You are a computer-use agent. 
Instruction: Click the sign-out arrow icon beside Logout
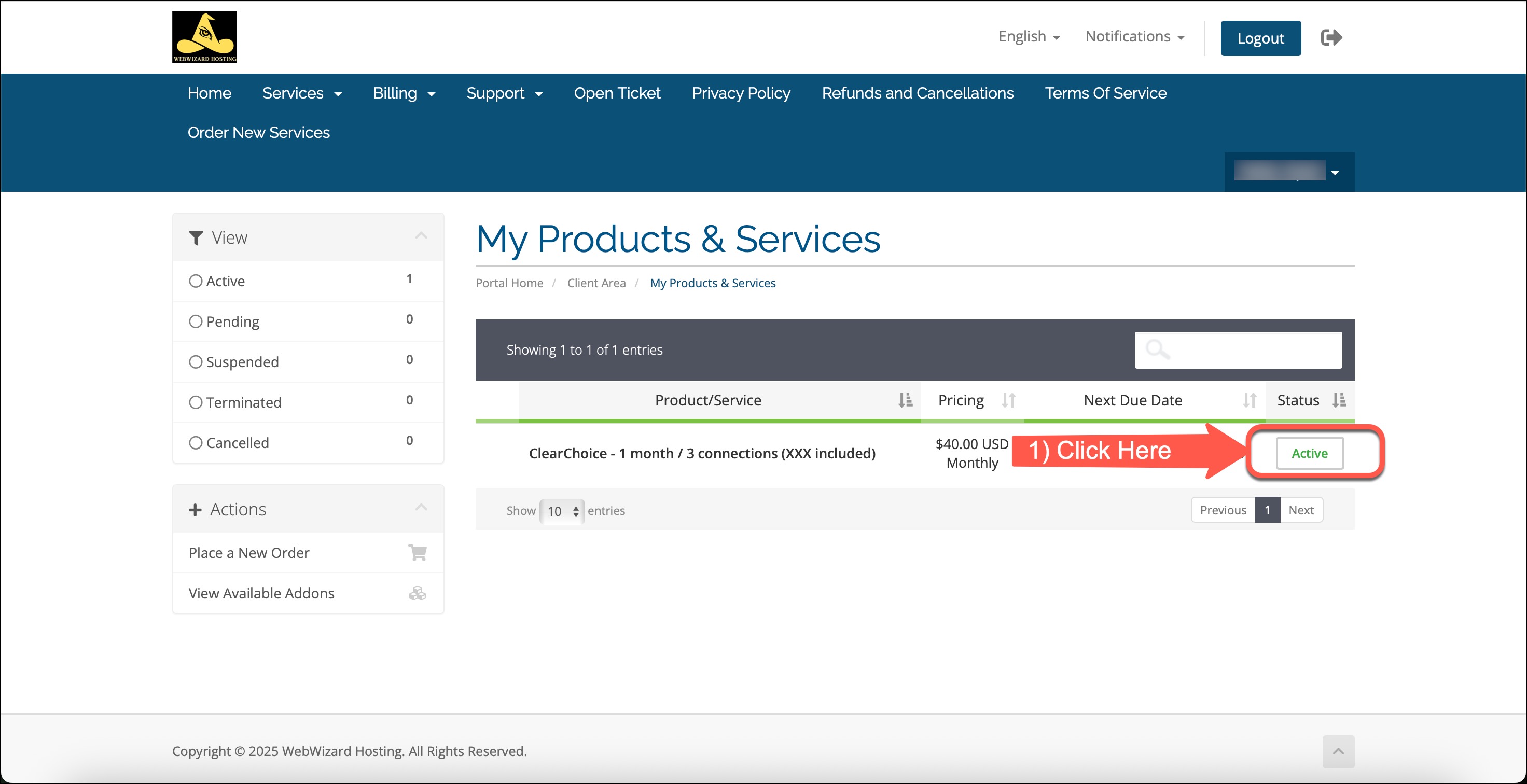click(1331, 38)
